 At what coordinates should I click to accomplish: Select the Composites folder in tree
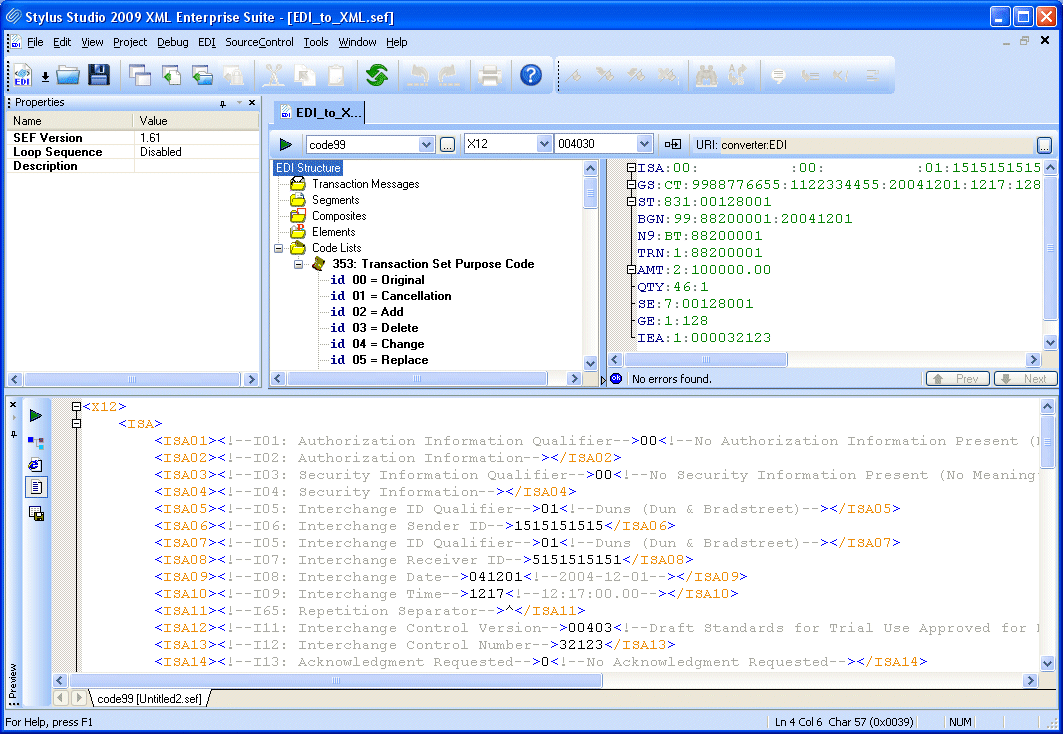click(x=338, y=216)
